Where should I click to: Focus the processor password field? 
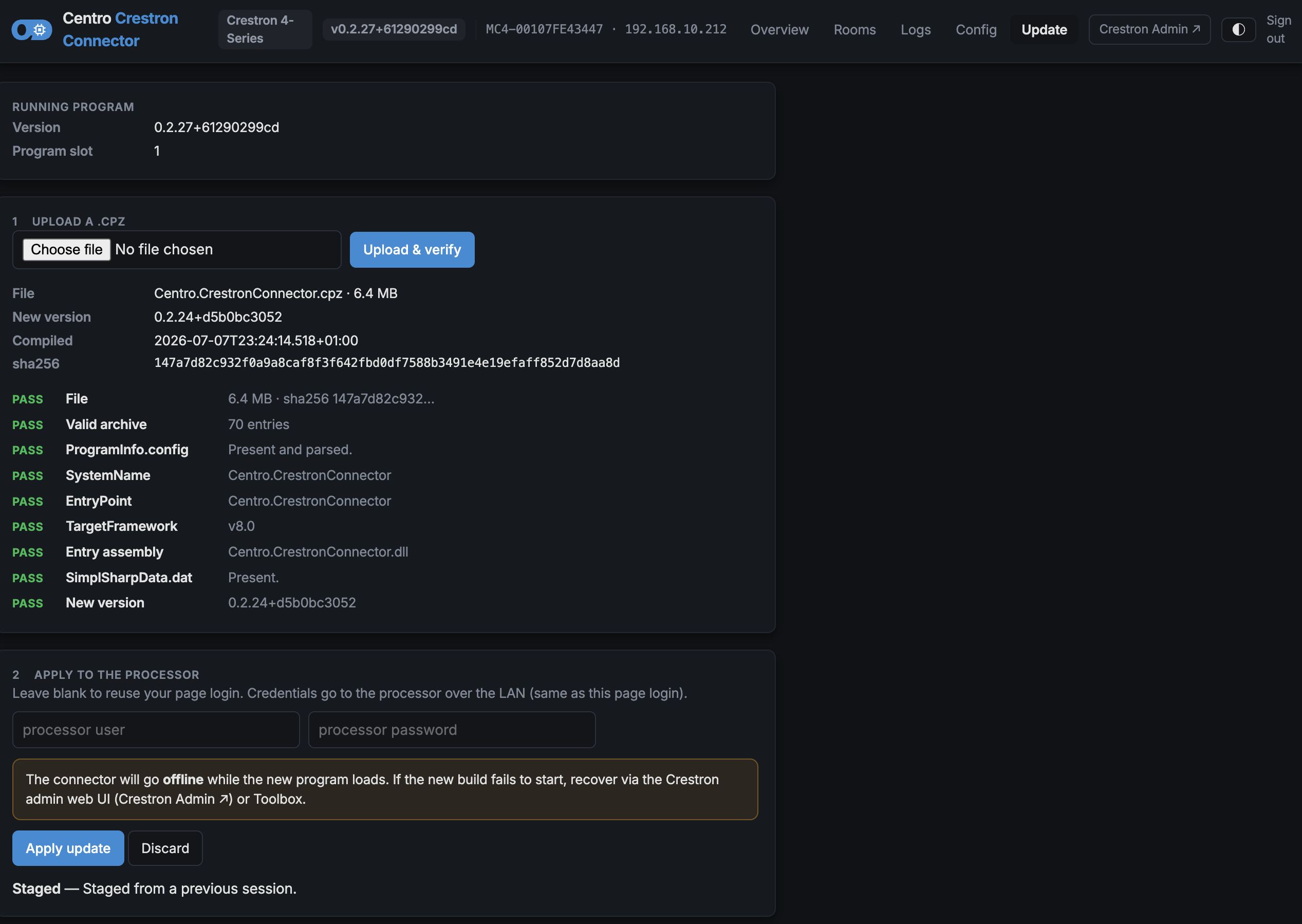coord(452,729)
